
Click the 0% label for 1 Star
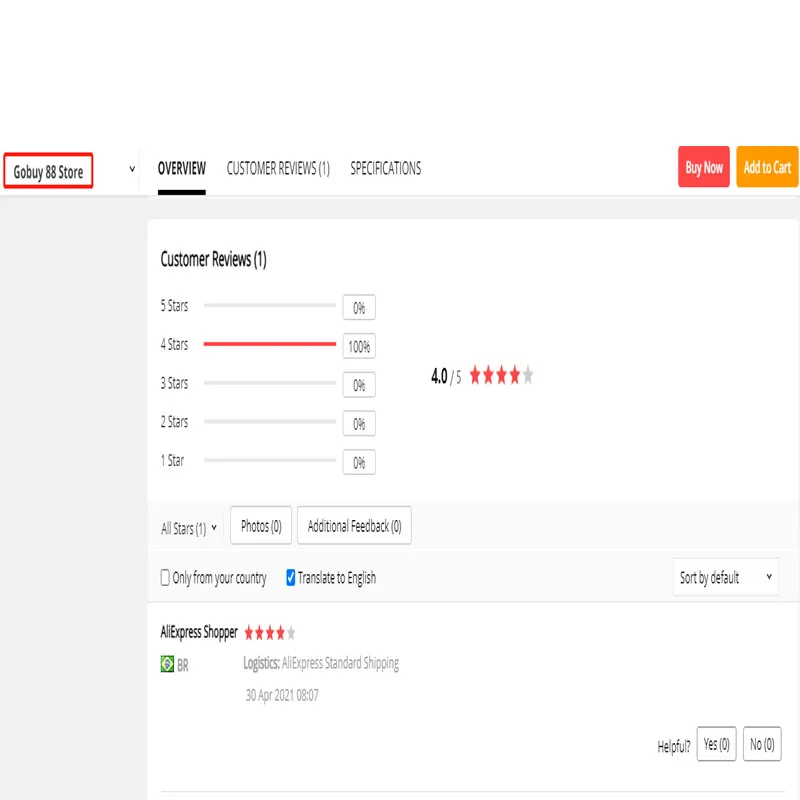coord(359,462)
